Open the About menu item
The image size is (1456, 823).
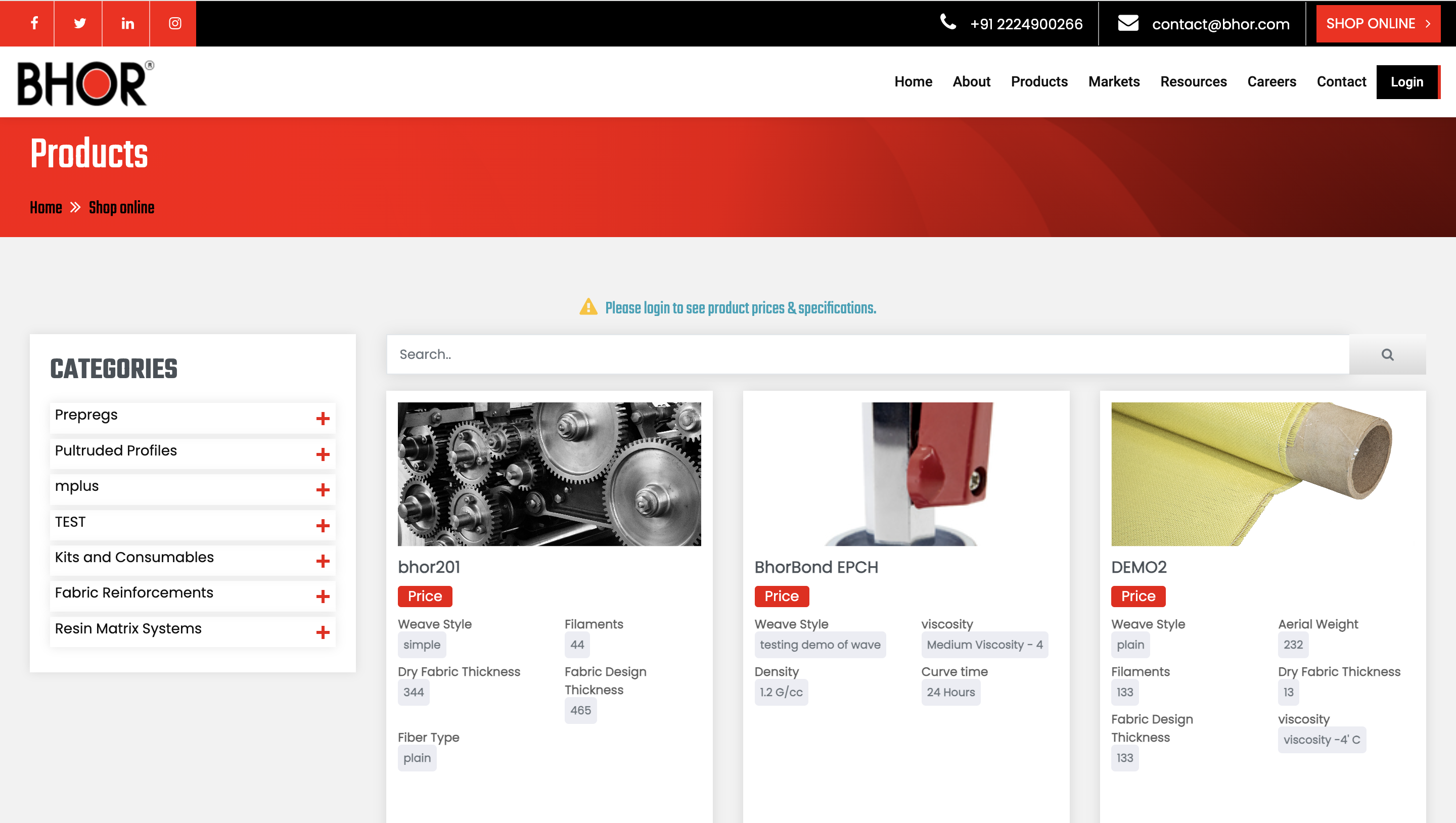(x=971, y=82)
